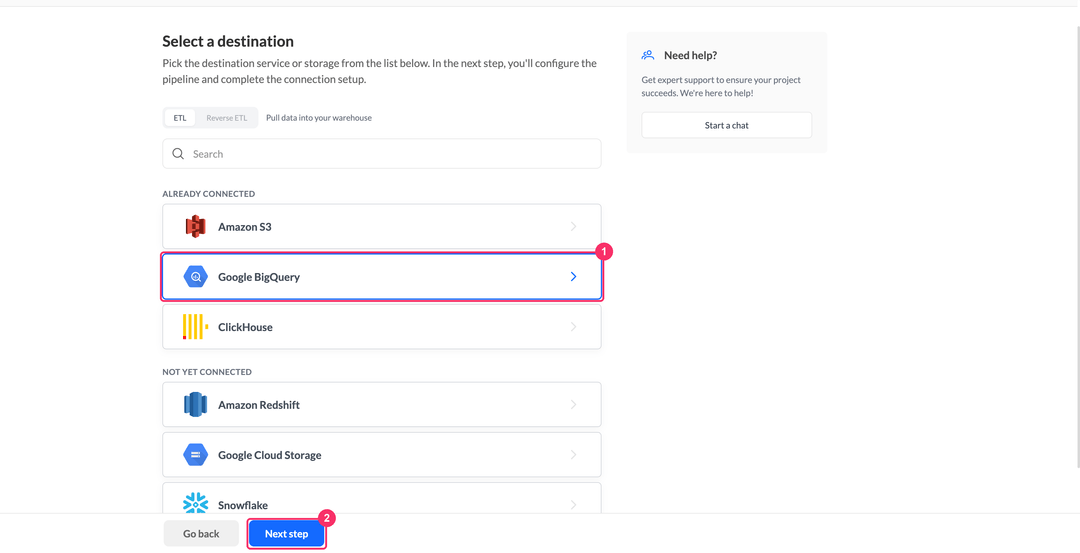
Task: Click the 'NOT YET CONNECTED' section label
Action: [x=207, y=372]
